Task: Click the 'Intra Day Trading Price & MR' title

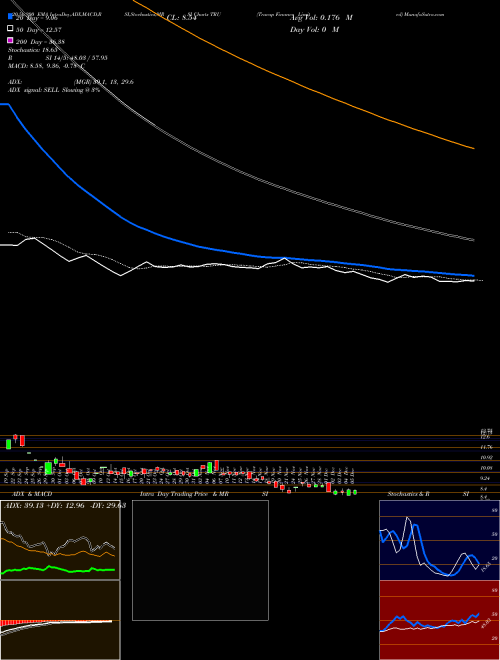Action: 184,494
